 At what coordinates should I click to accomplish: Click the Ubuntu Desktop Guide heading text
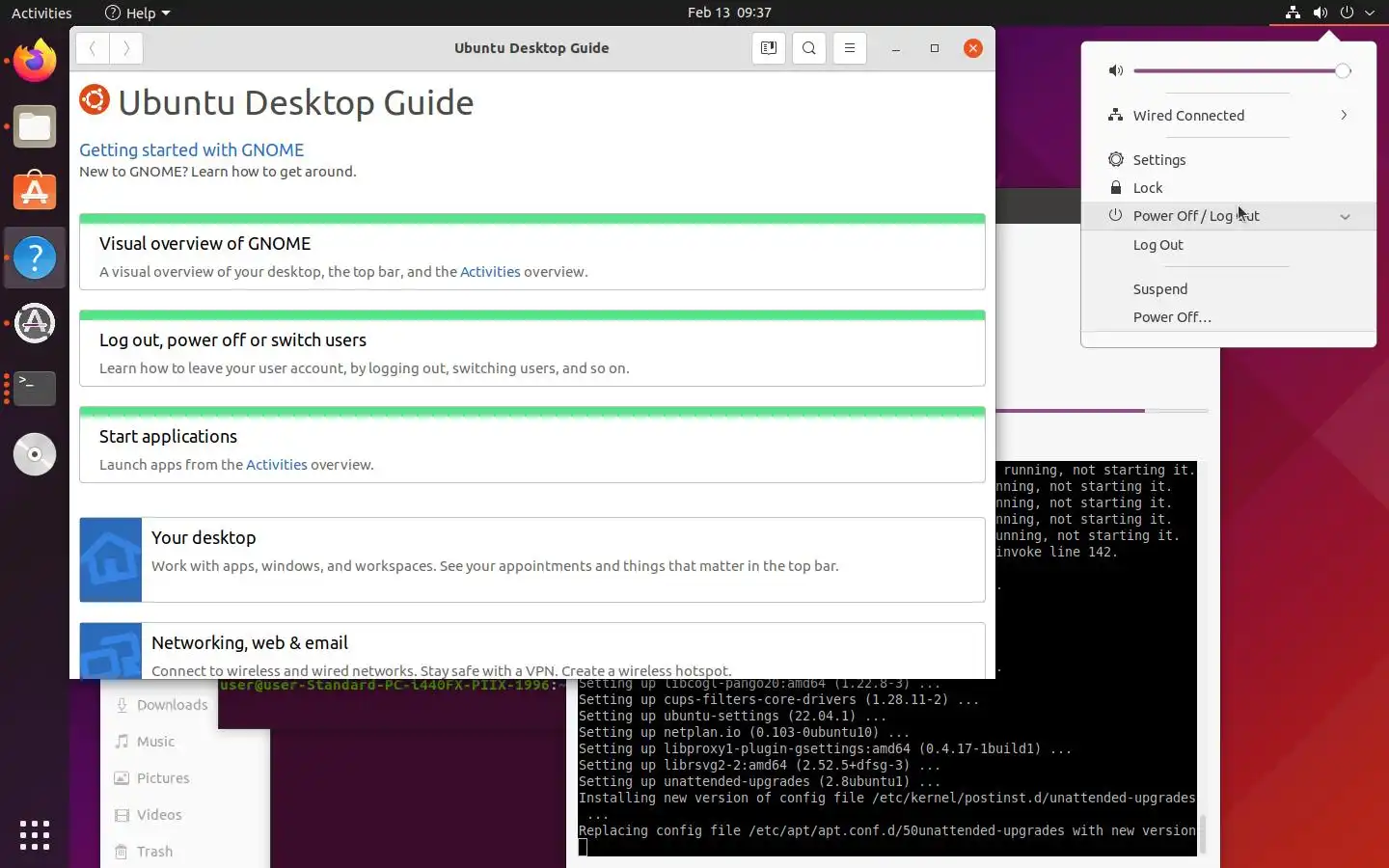coord(295,102)
